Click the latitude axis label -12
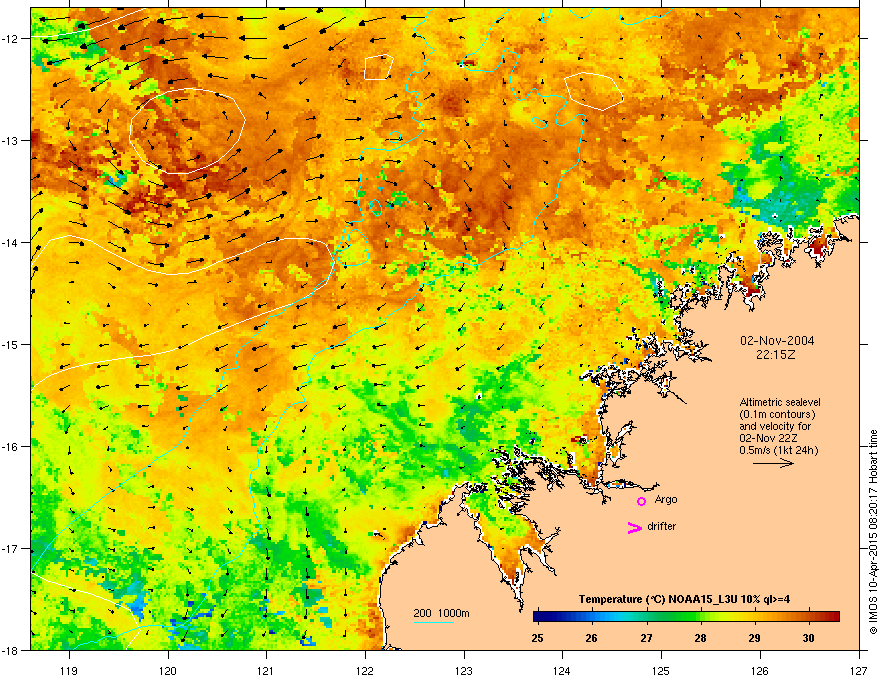Image resolution: width=880 pixels, height=680 pixels. point(10,39)
